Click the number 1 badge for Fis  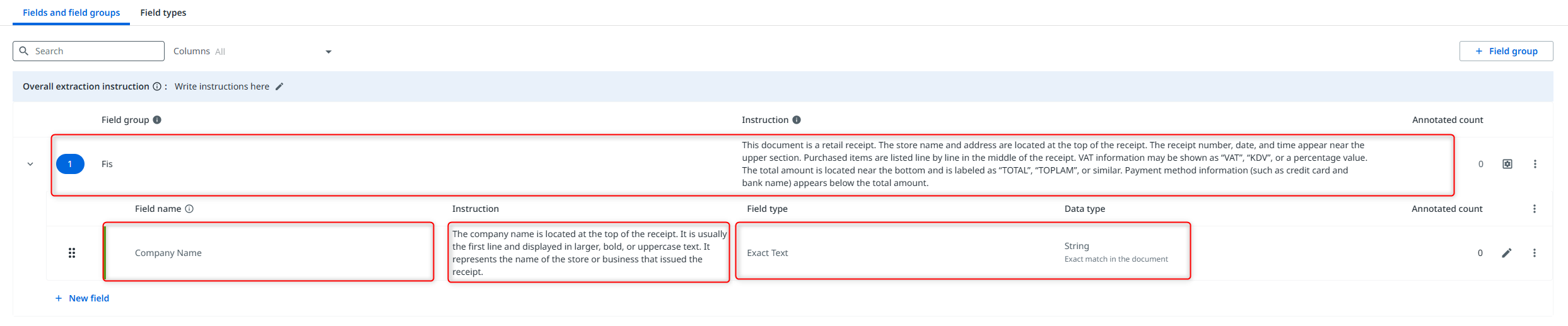(x=70, y=164)
